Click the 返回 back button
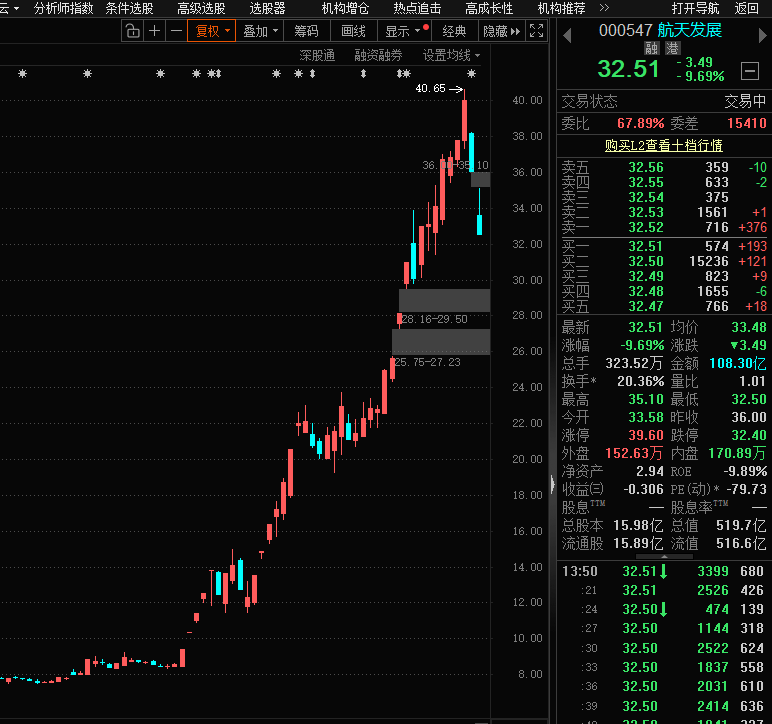This screenshot has height=724, width=772. pyautogui.click(x=746, y=8)
